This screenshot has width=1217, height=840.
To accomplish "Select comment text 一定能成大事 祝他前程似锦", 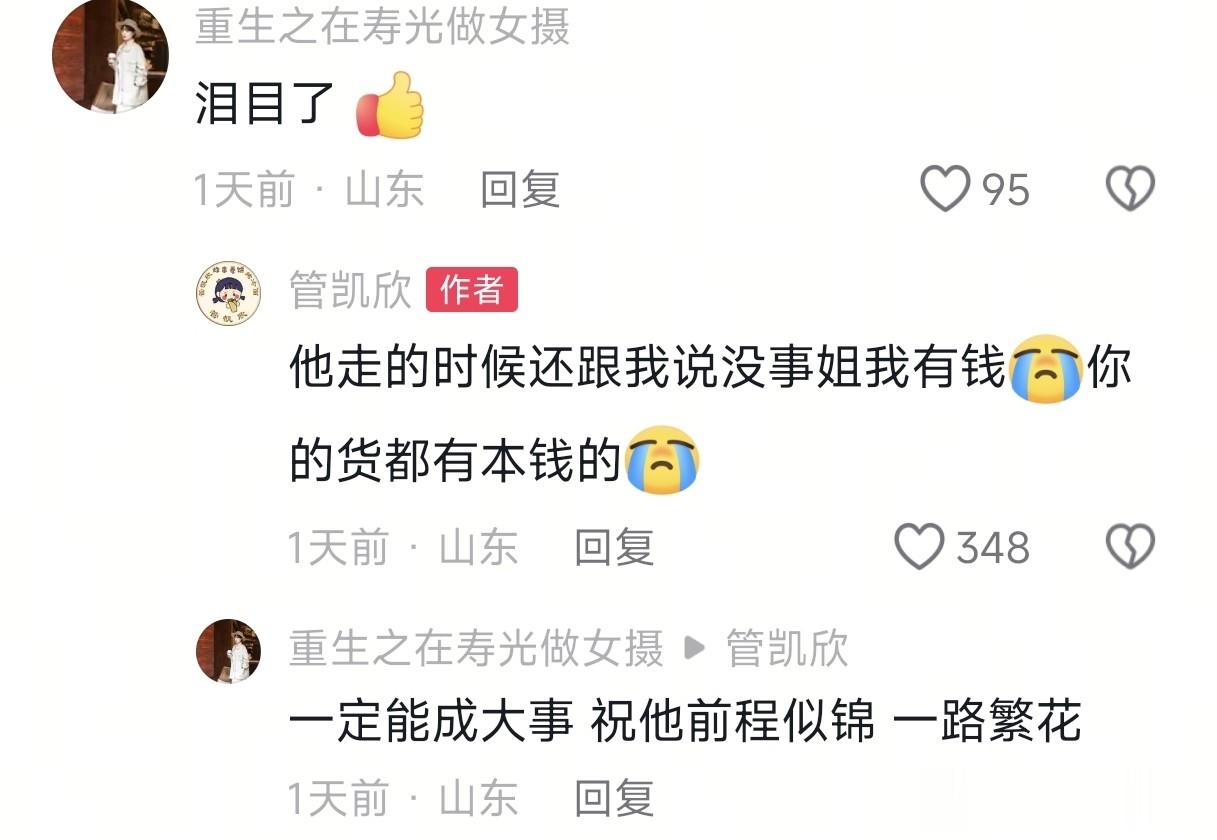I will (x=582, y=722).
